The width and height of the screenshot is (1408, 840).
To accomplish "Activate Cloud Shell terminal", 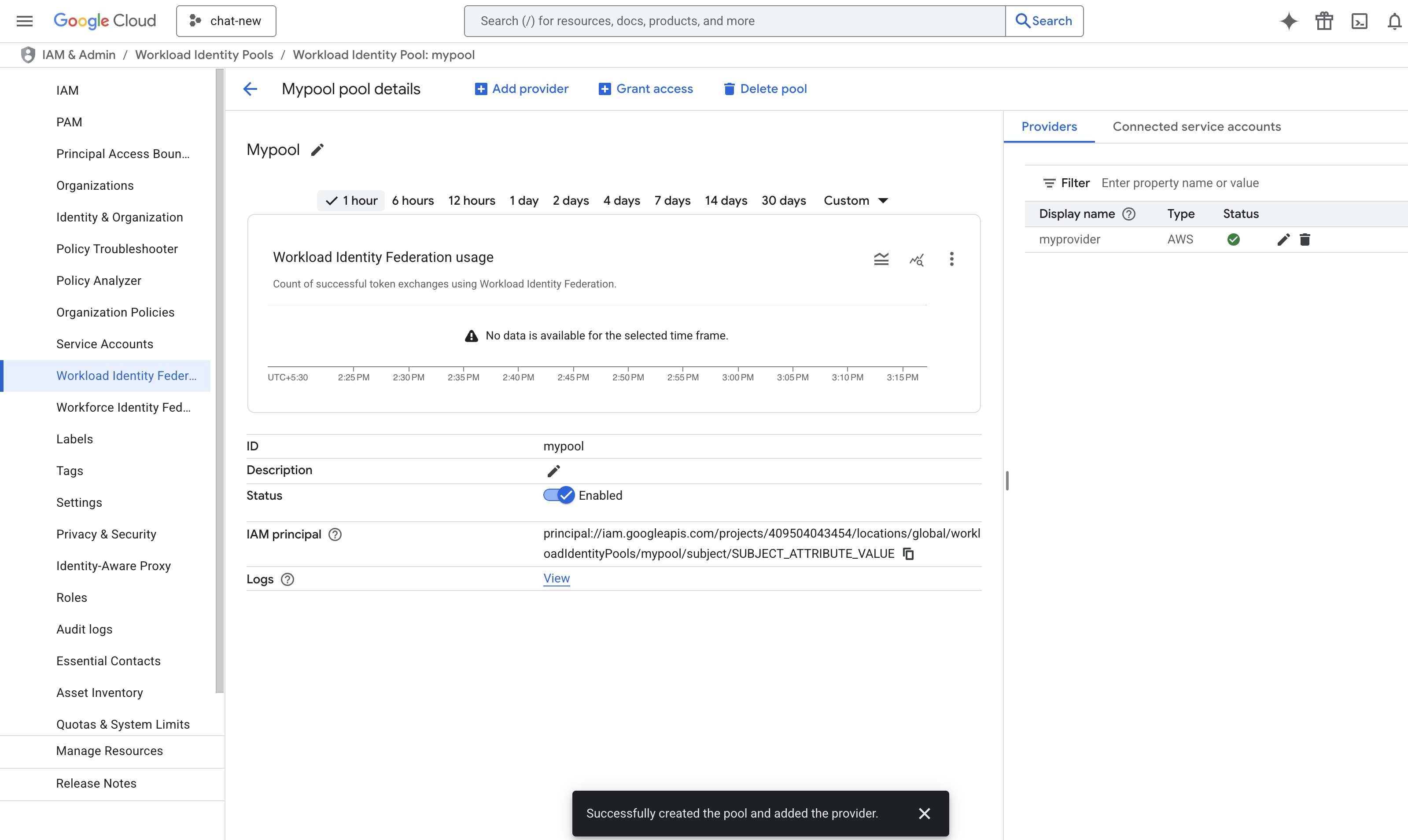I will click(x=1360, y=21).
